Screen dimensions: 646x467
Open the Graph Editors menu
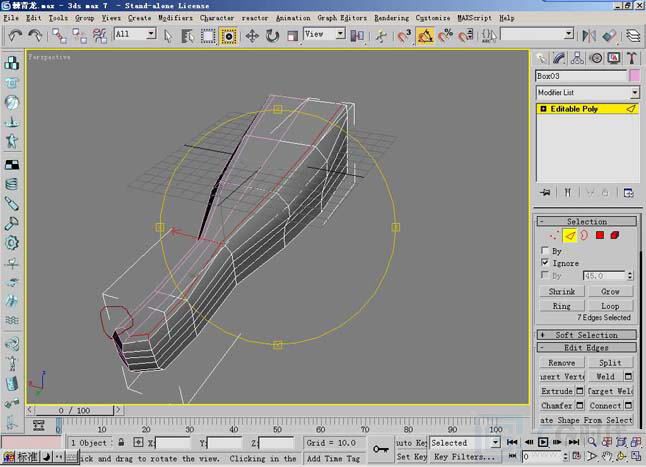tap(342, 18)
